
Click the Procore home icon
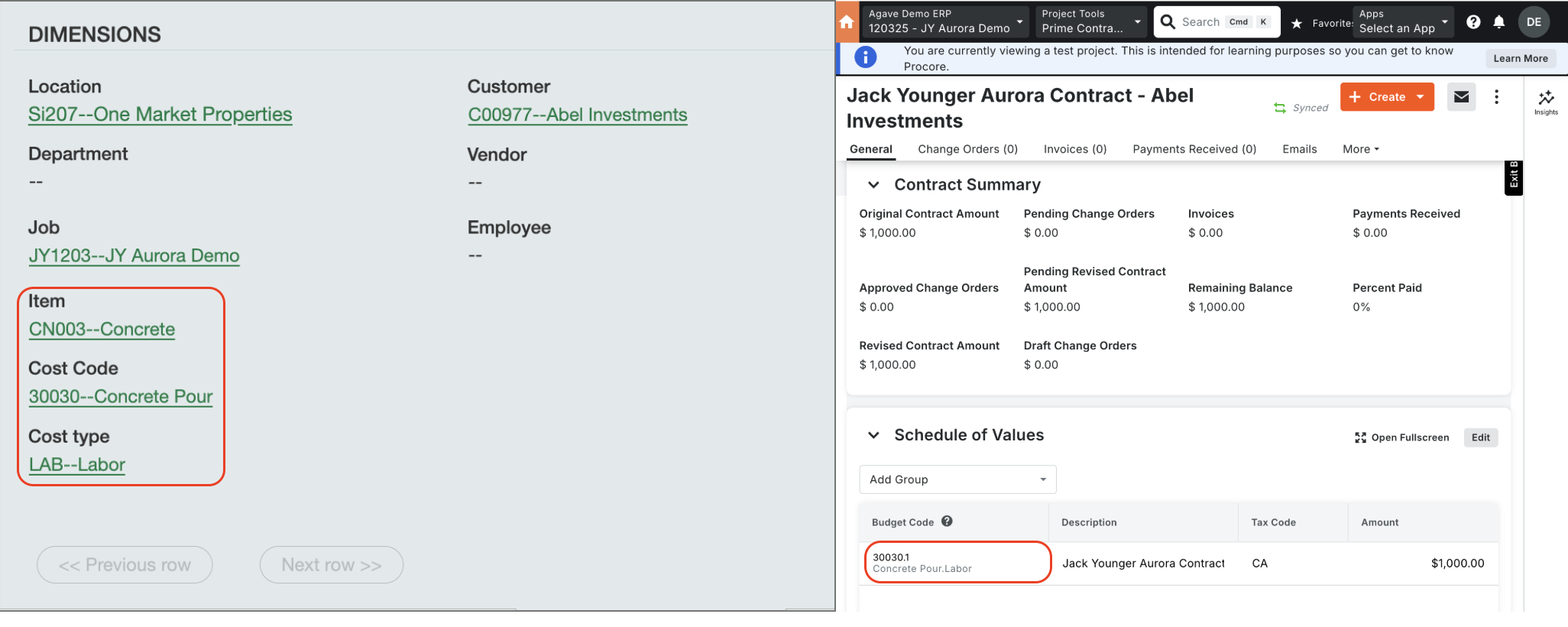[847, 21]
